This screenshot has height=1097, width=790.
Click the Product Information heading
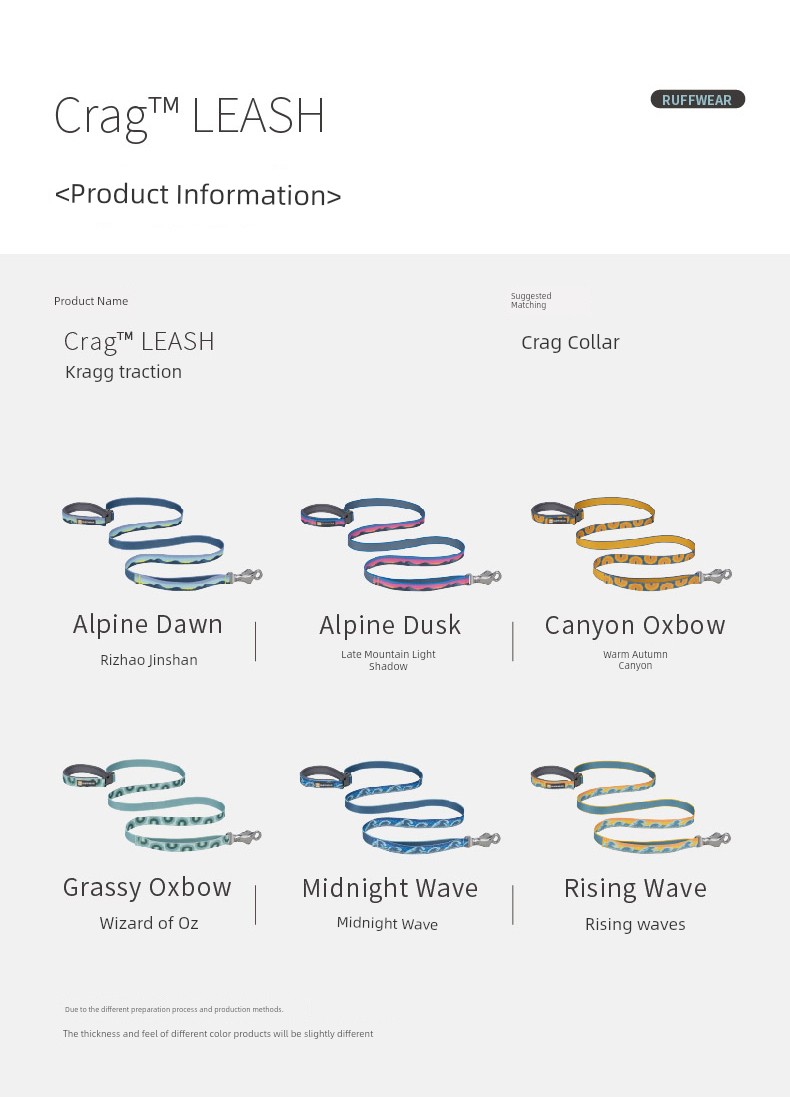tap(198, 194)
